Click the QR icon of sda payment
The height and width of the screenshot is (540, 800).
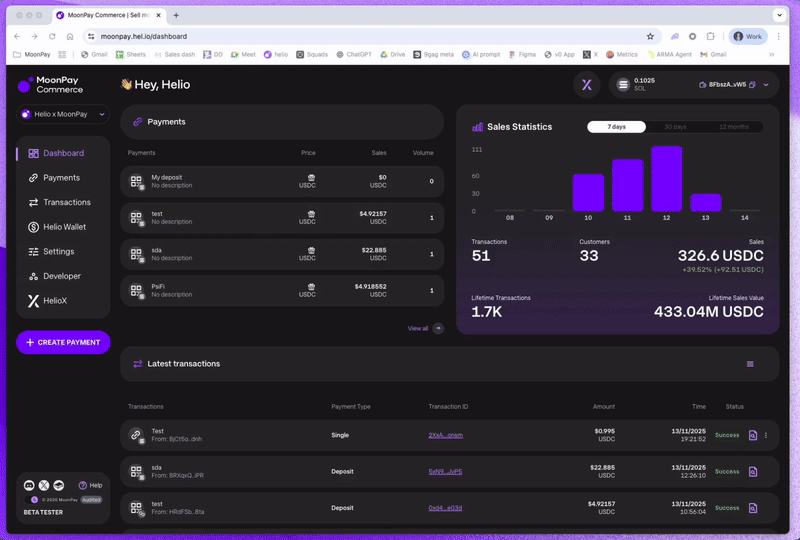(x=137, y=254)
